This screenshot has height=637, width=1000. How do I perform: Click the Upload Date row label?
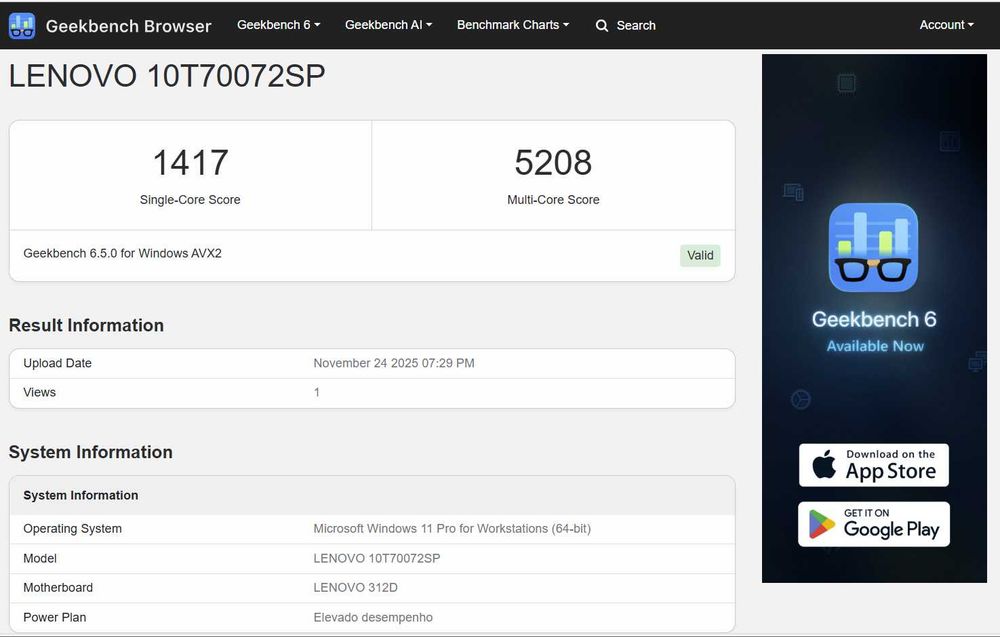coord(57,363)
